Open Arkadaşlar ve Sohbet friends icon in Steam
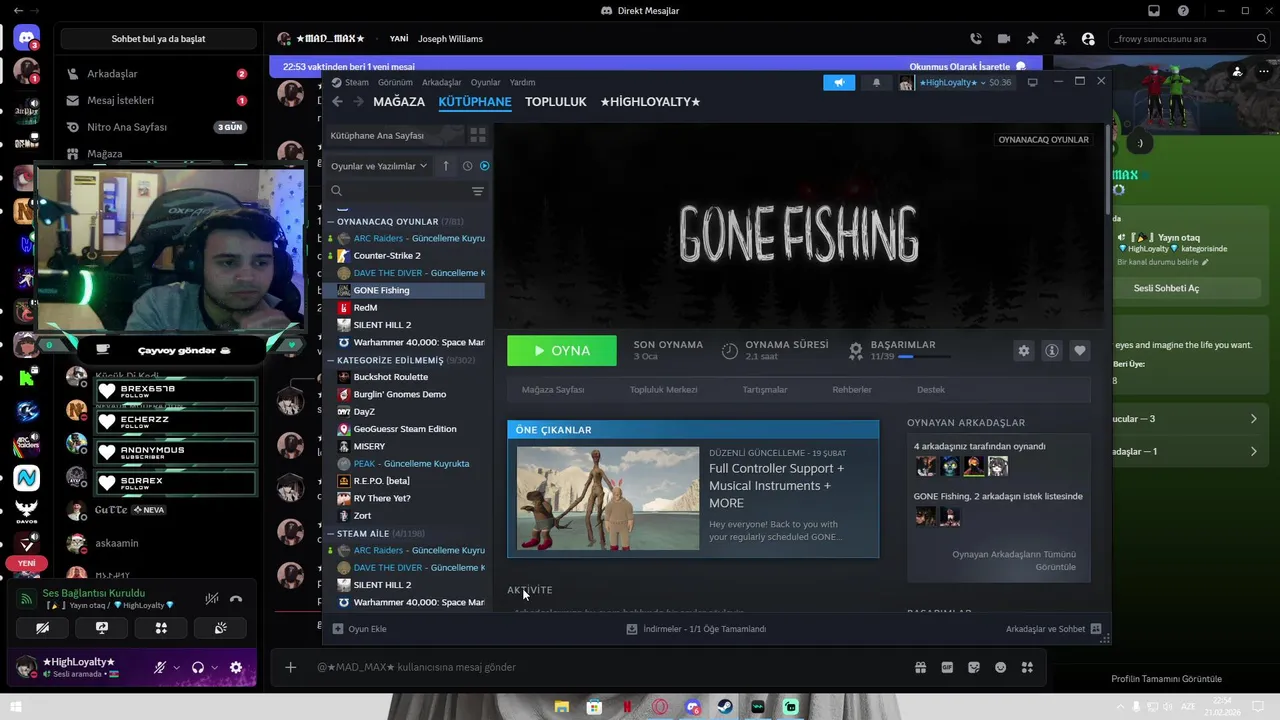This screenshot has width=1280, height=720. click(1096, 629)
